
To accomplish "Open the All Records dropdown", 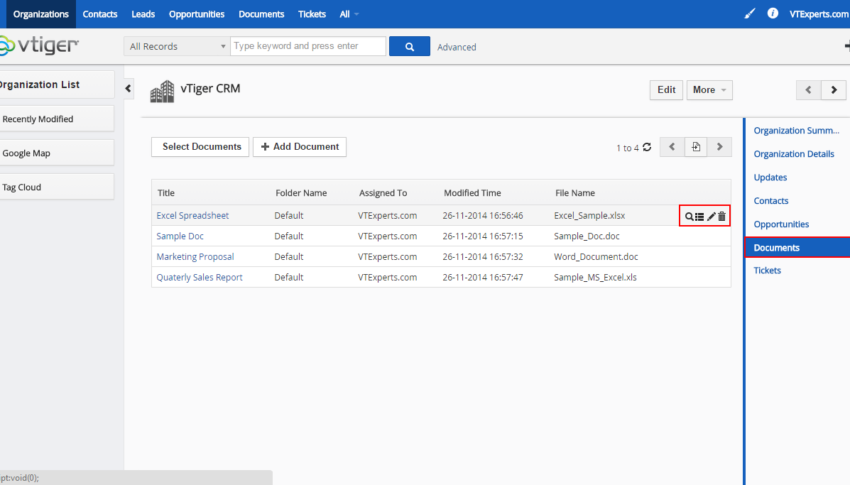I will (176, 47).
